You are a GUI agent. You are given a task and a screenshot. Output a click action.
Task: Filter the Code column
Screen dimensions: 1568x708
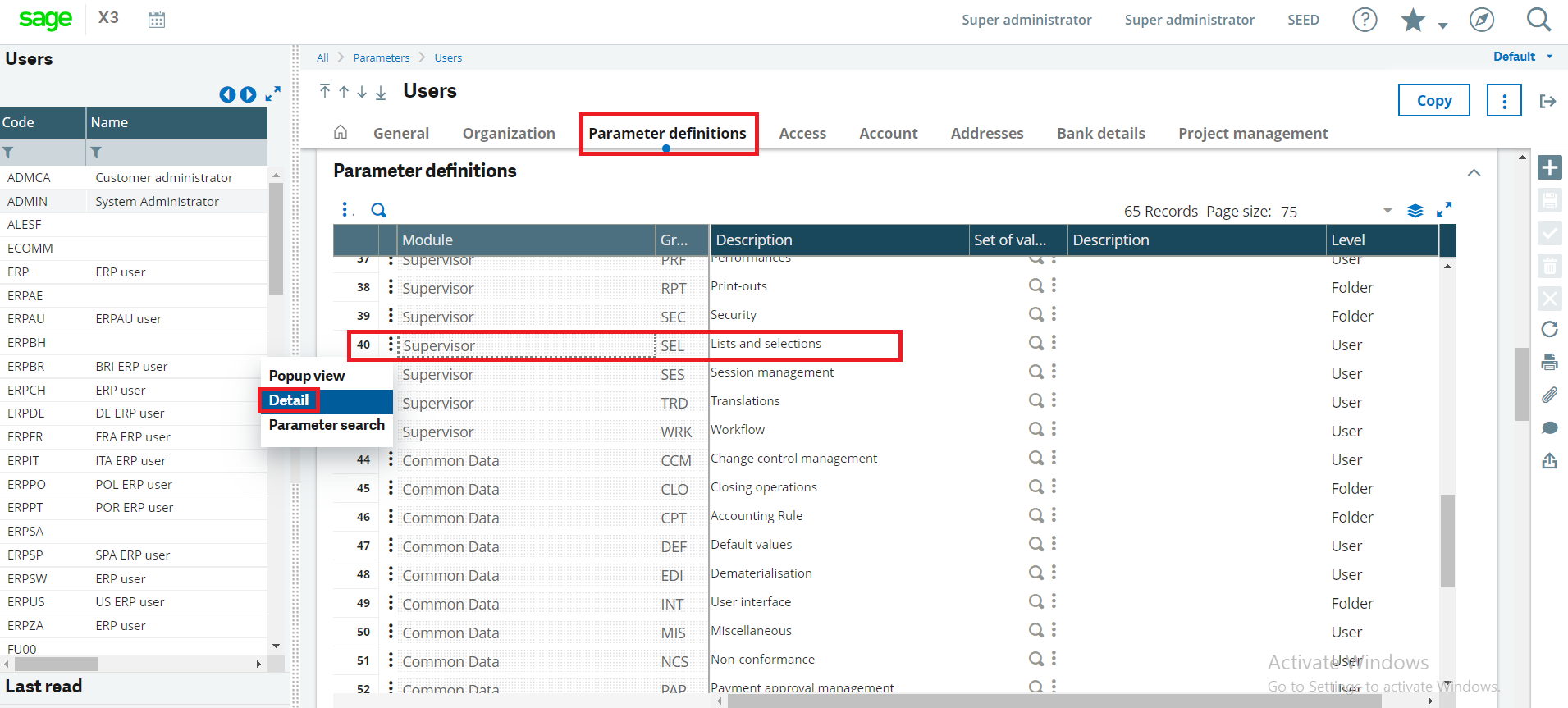pos(8,152)
